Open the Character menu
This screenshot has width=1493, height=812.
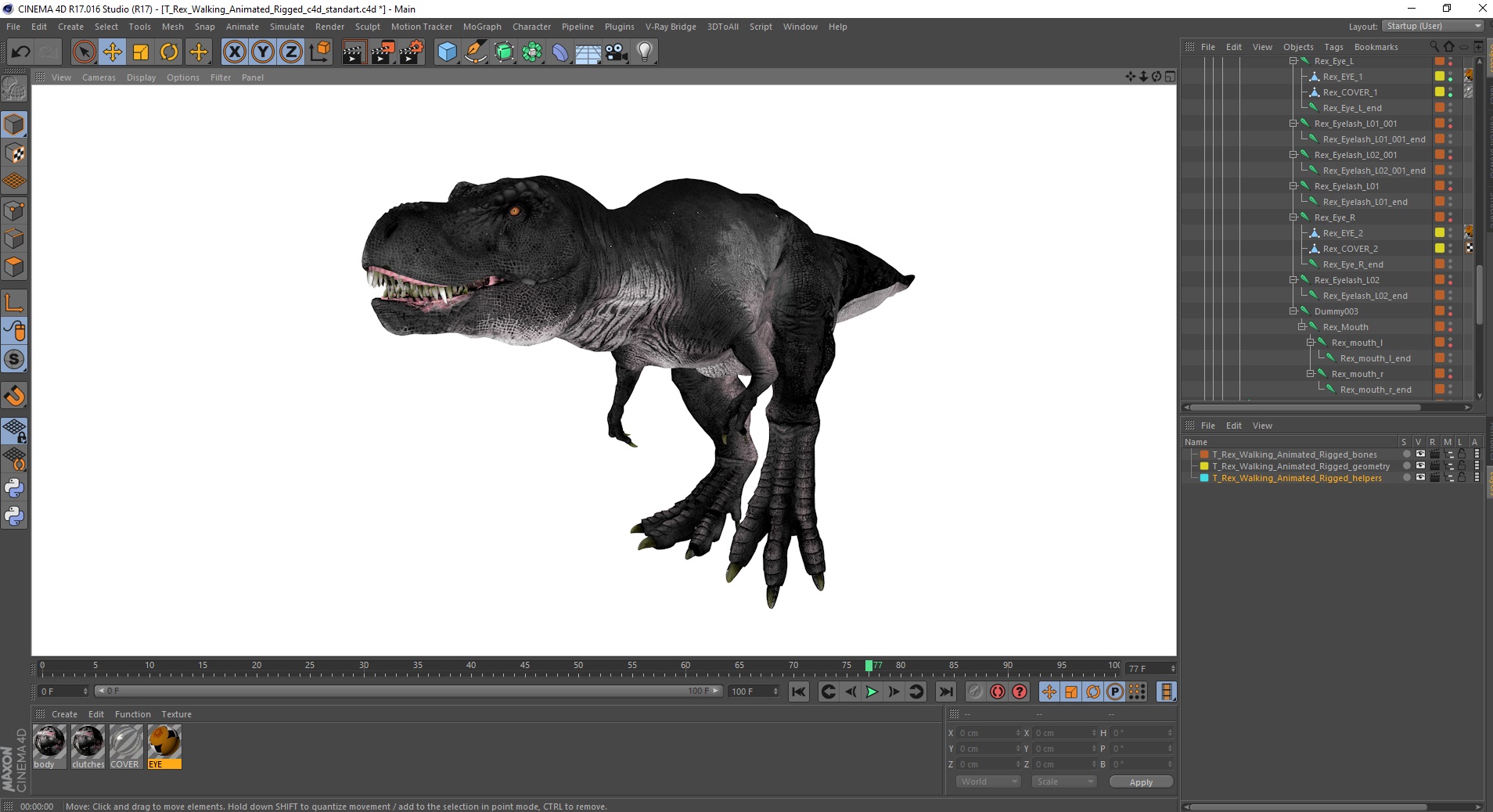(x=532, y=27)
